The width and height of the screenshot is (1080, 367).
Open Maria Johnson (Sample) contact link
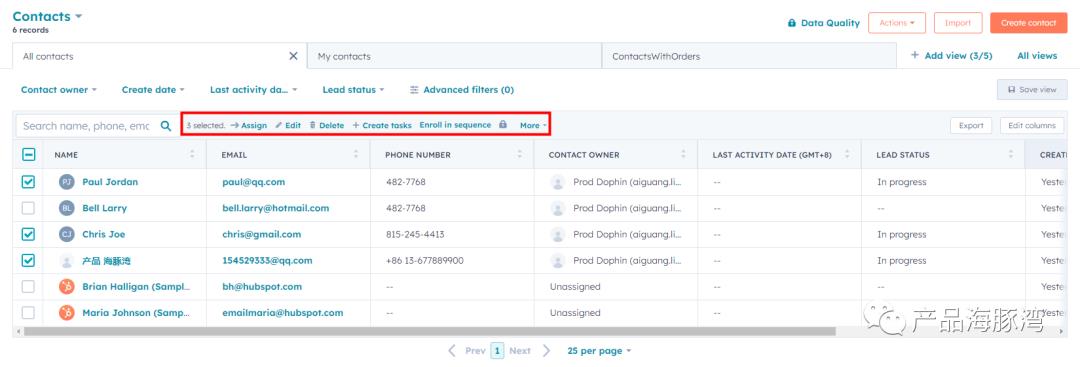point(136,313)
